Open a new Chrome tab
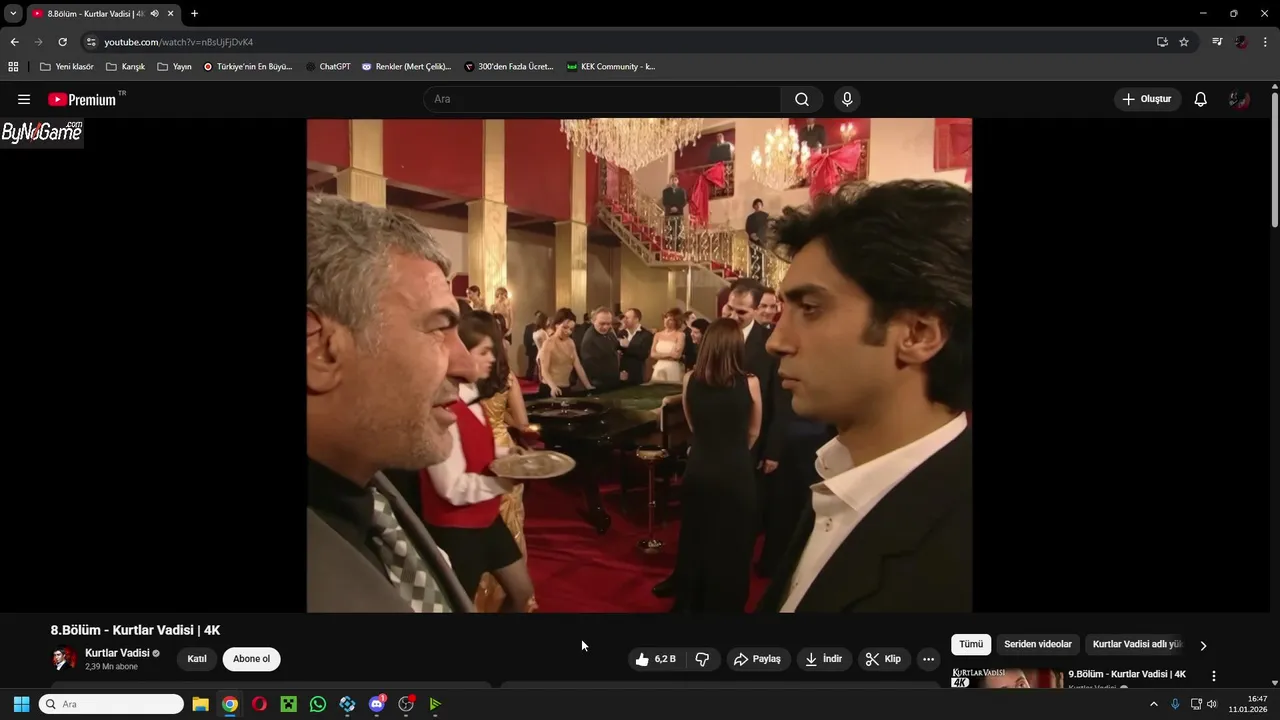Image resolution: width=1280 pixels, height=720 pixels. (x=194, y=14)
